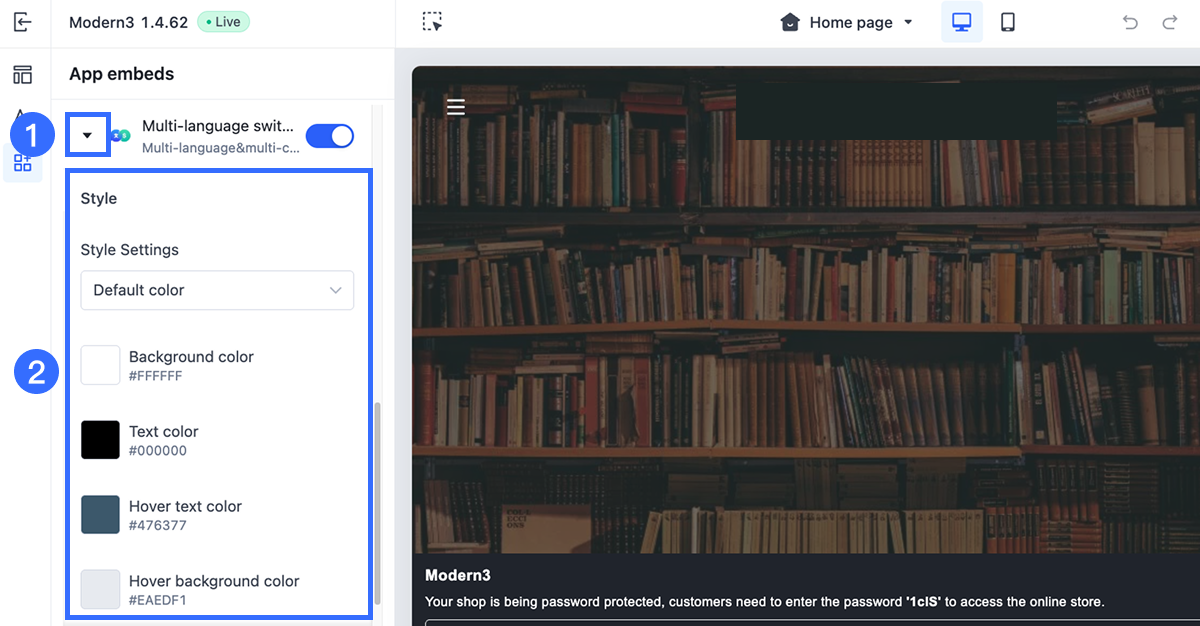This screenshot has width=1200, height=626.
Task: Activate the element inspector selection tool
Action: tap(432, 22)
